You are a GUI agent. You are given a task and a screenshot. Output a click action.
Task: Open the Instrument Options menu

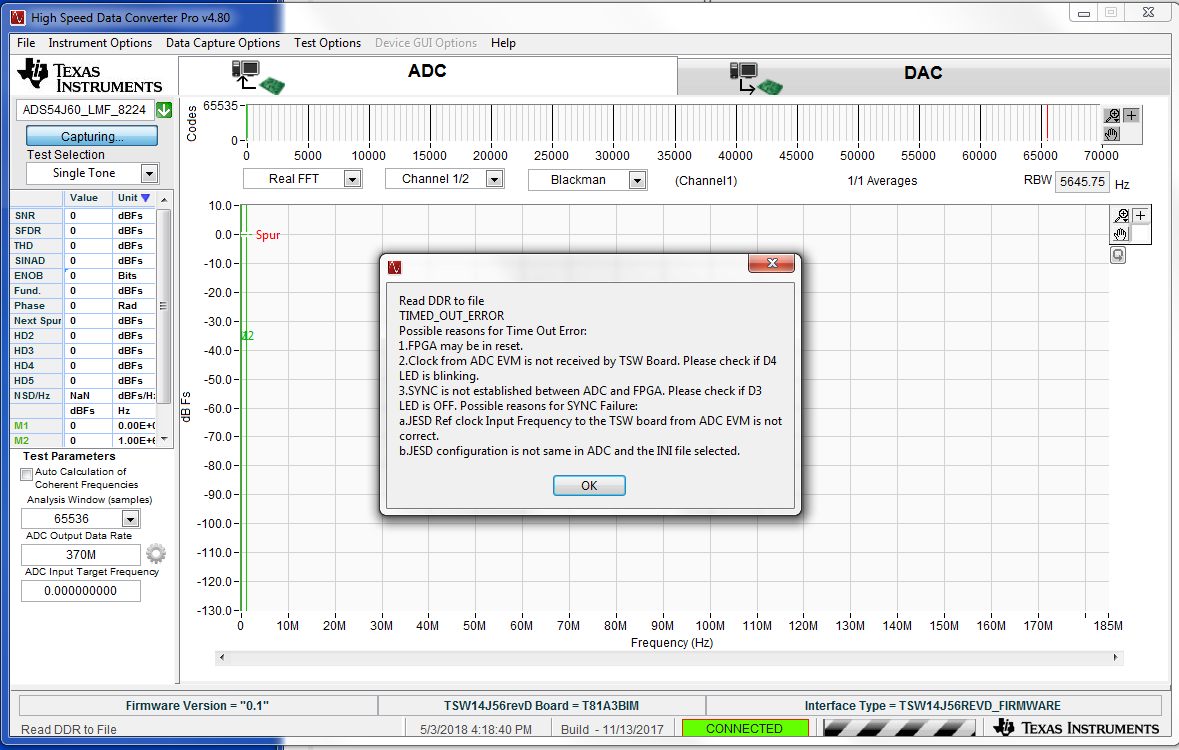(100, 43)
